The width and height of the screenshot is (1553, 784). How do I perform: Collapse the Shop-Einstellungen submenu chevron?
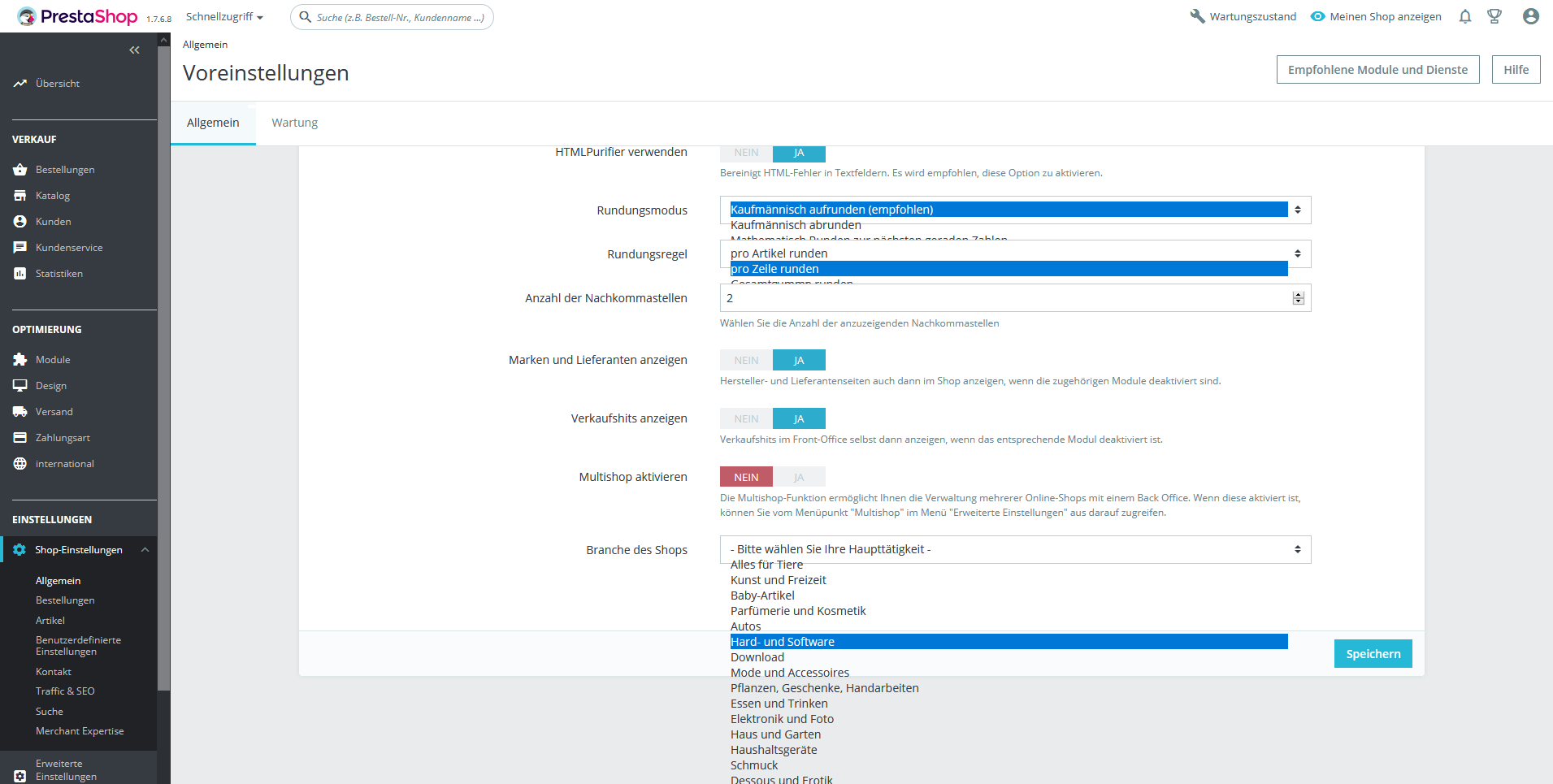click(x=145, y=550)
